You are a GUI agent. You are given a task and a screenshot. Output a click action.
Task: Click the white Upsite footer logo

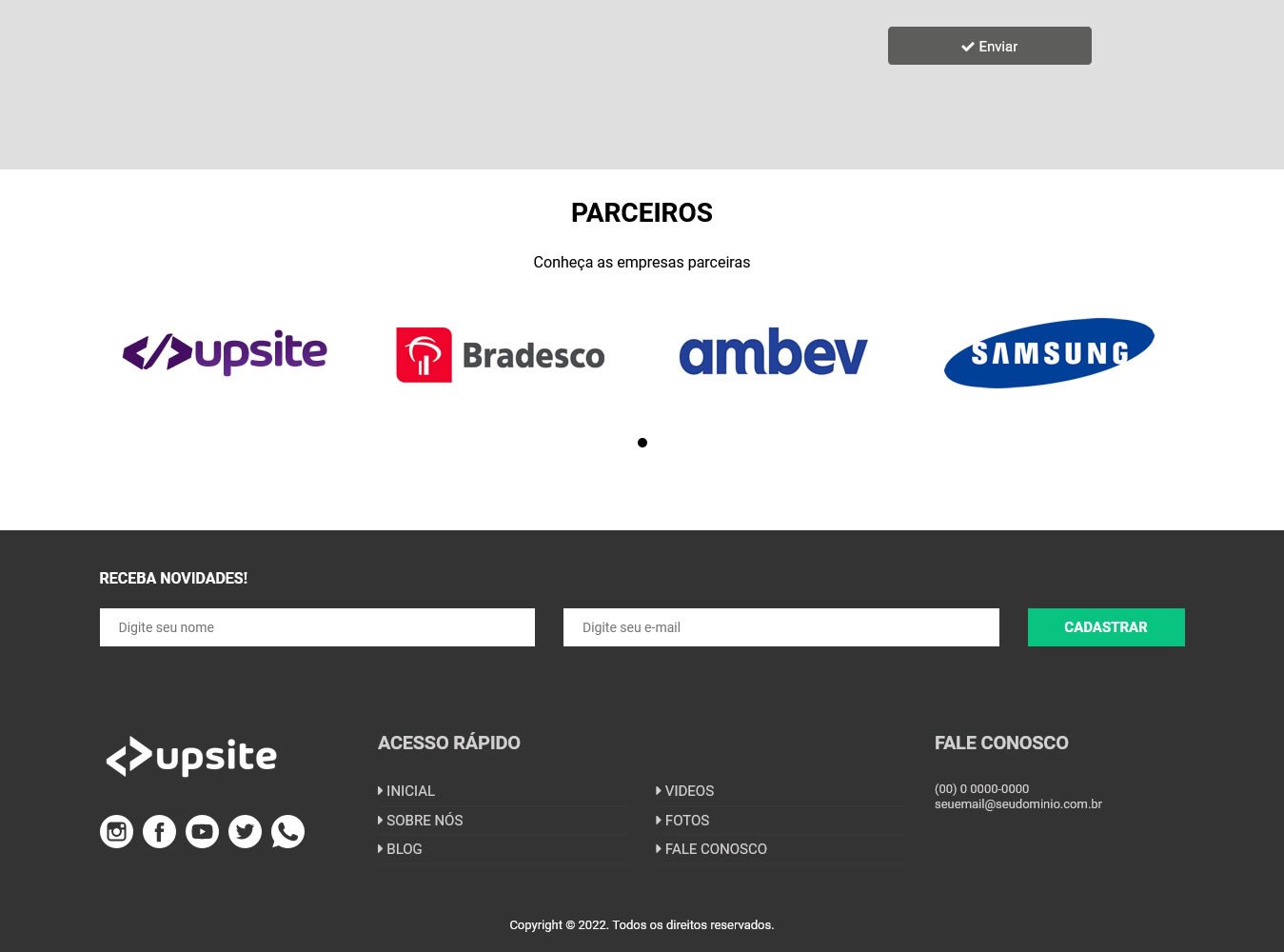coord(191,757)
